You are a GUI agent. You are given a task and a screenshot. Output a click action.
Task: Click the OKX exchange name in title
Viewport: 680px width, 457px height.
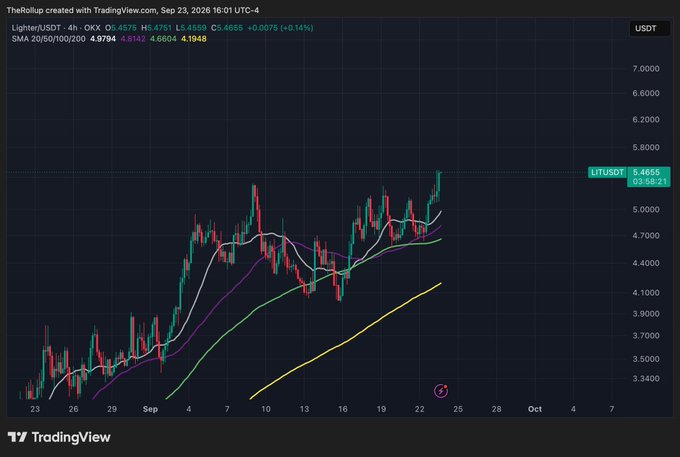click(92, 28)
